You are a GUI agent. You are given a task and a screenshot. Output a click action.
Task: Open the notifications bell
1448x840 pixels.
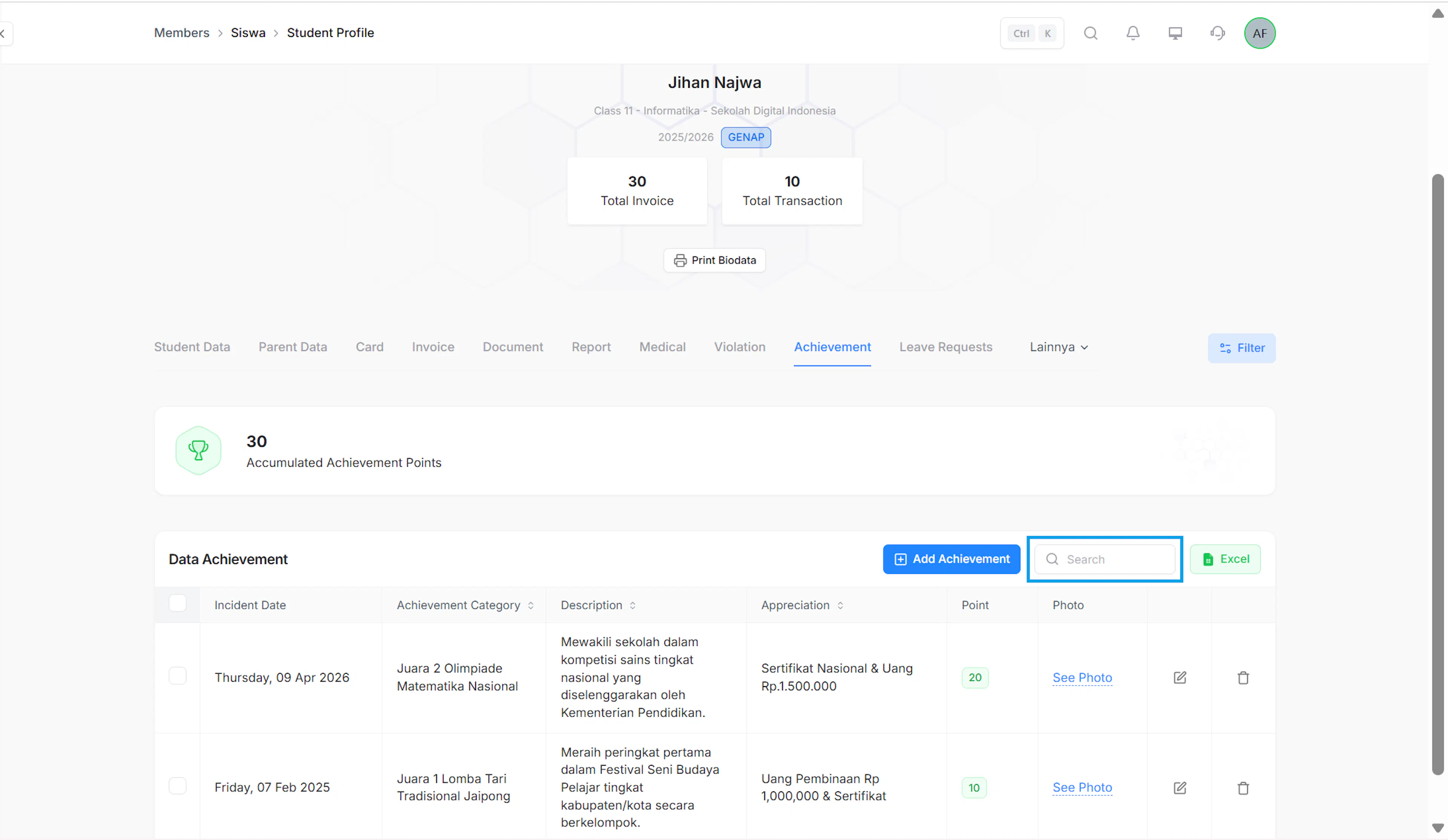coord(1132,33)
